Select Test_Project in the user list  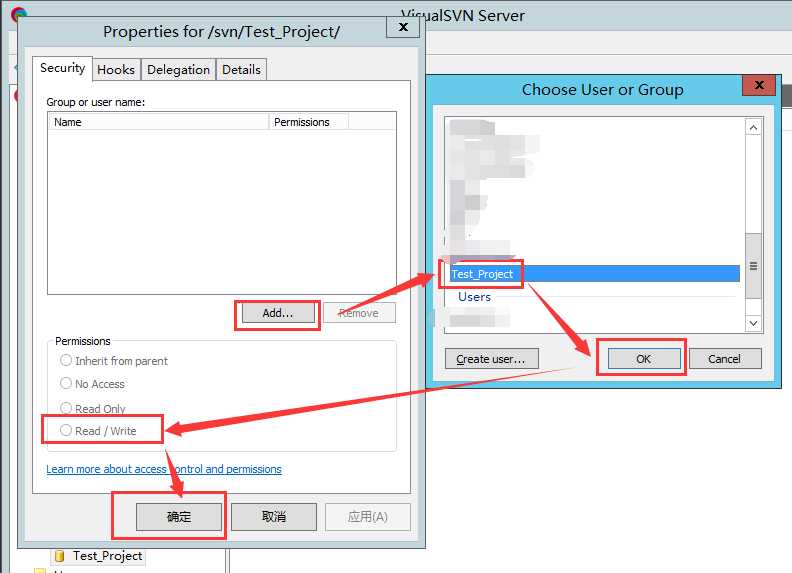pos(595,274)
